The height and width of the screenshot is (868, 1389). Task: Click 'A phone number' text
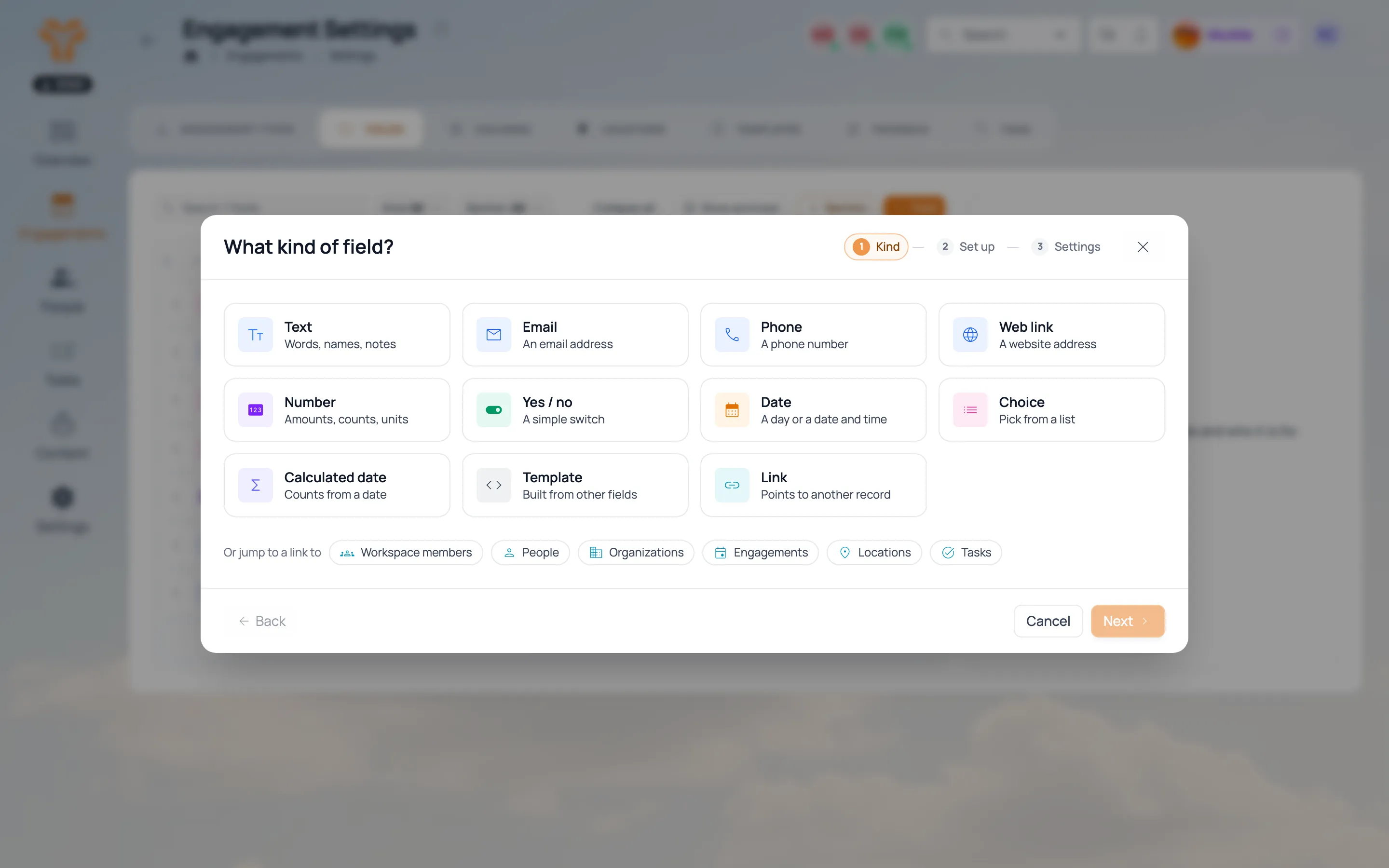[x=804, y=344]
